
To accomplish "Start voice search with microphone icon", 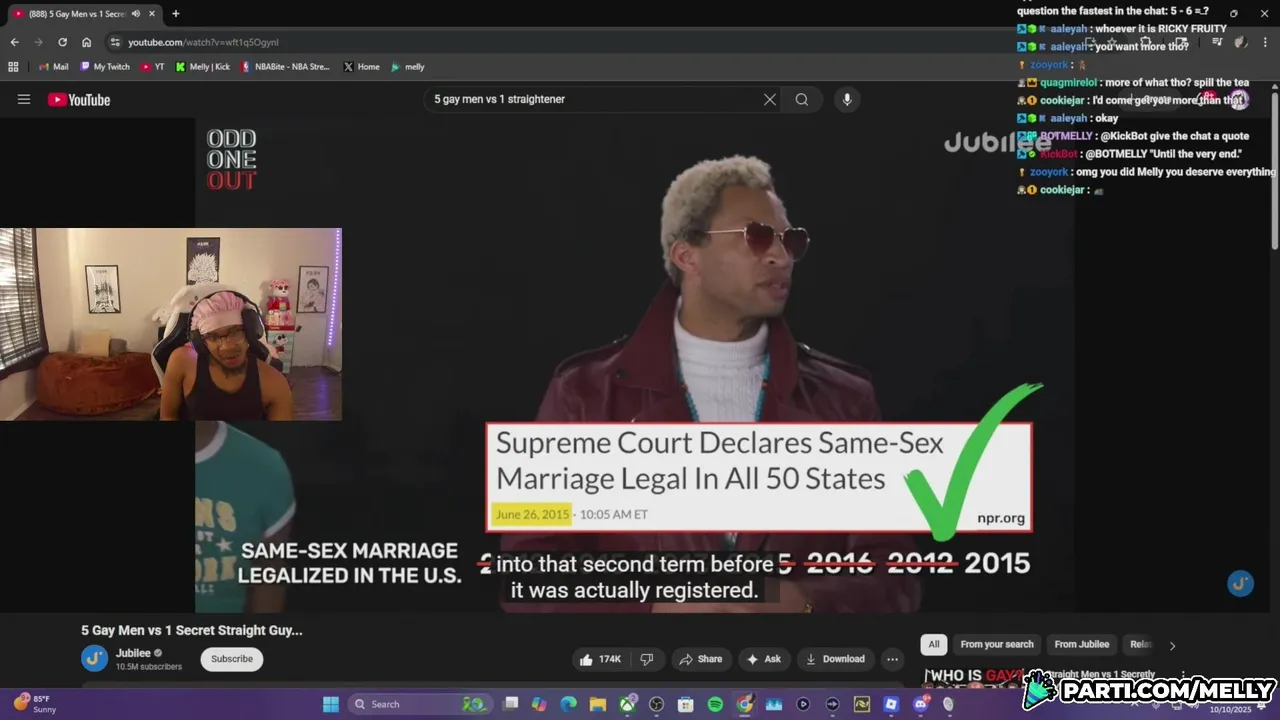I will (x=847, y=100).
